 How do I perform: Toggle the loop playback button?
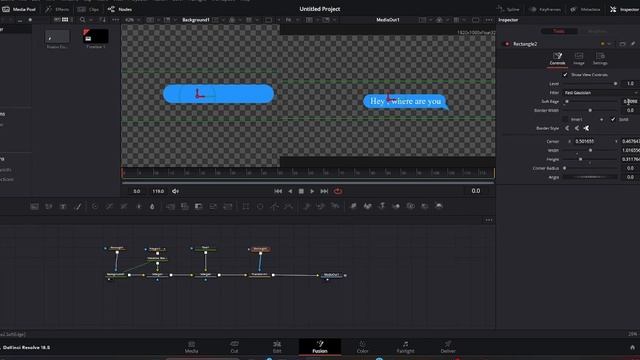(x=338, y=191)
